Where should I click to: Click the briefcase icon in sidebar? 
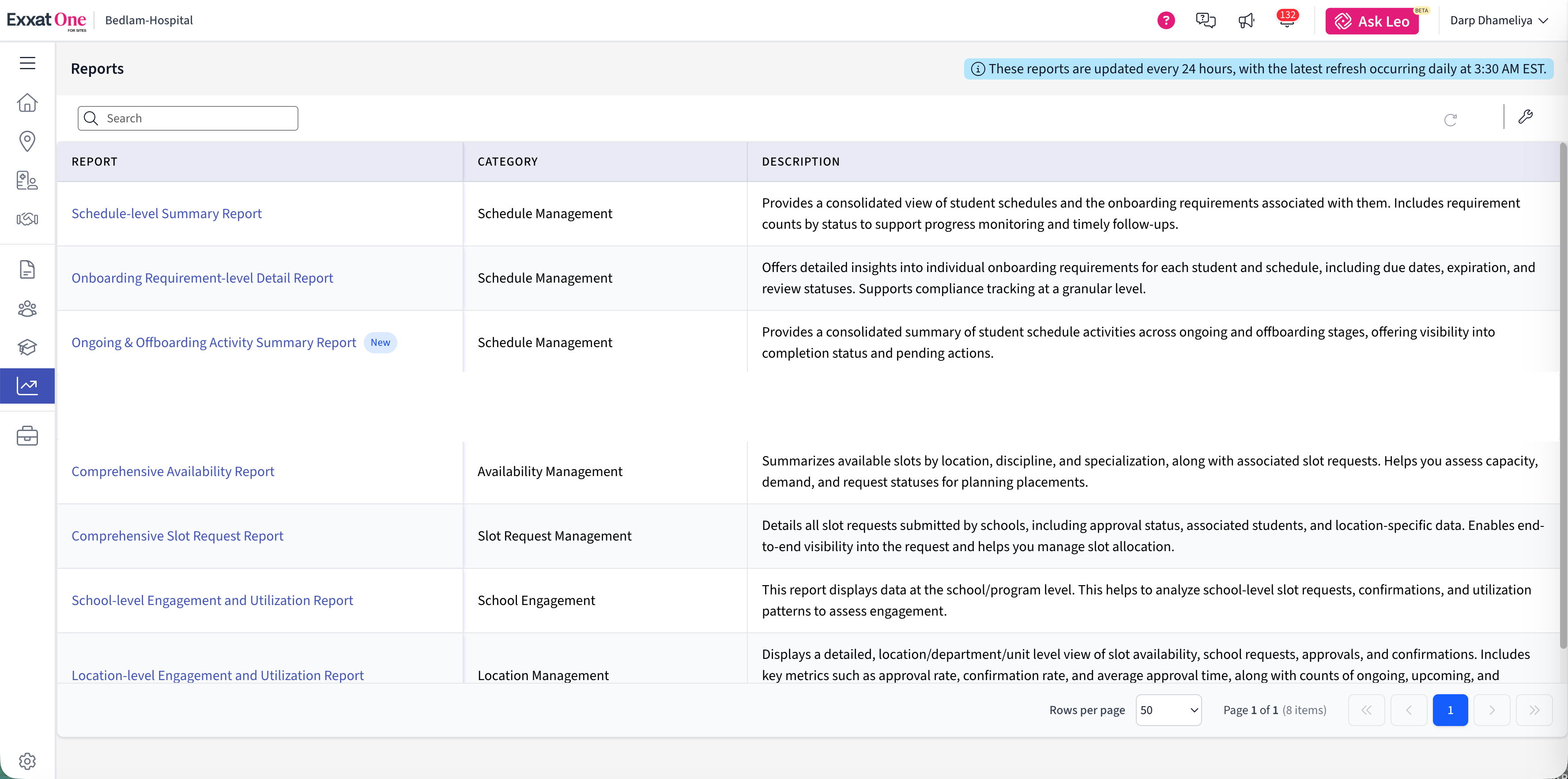point(27,436)
